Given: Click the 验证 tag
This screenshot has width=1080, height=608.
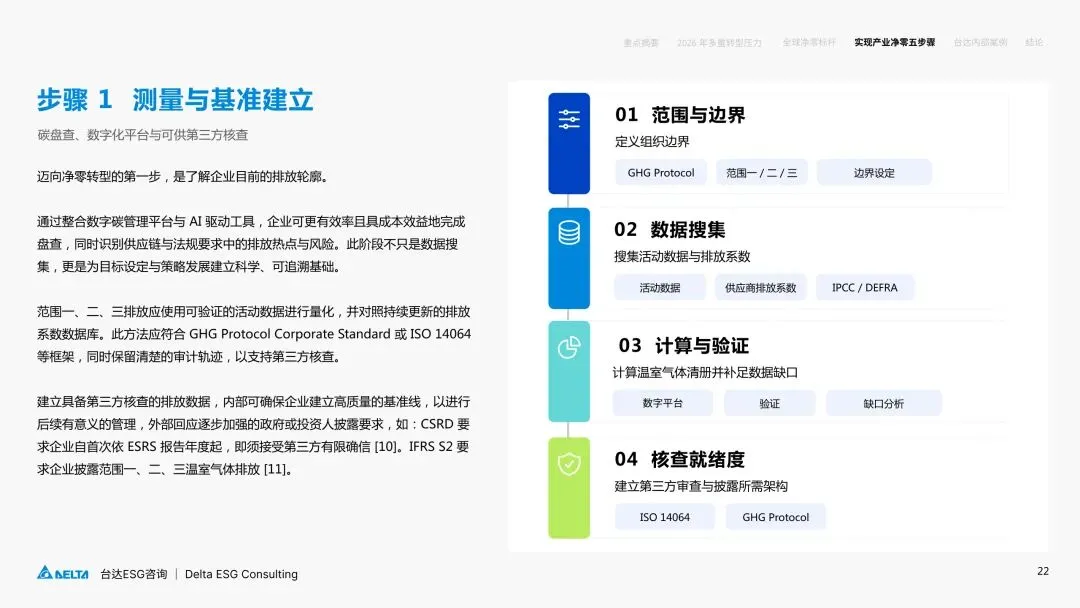Looking at the screenshot, I should pos(769,403).
